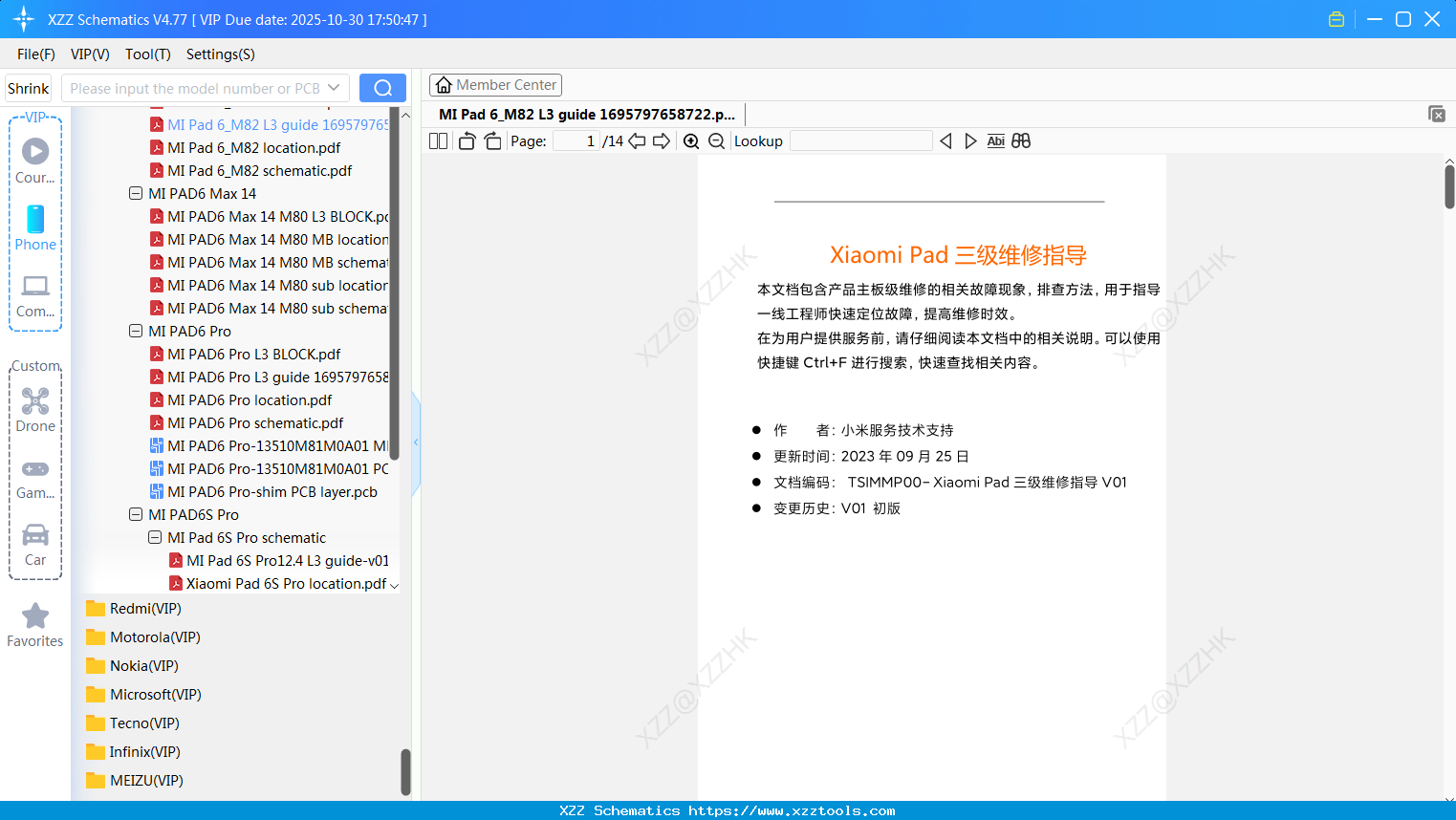
Task: Open the Settings(S) menu
Action: 220,54
